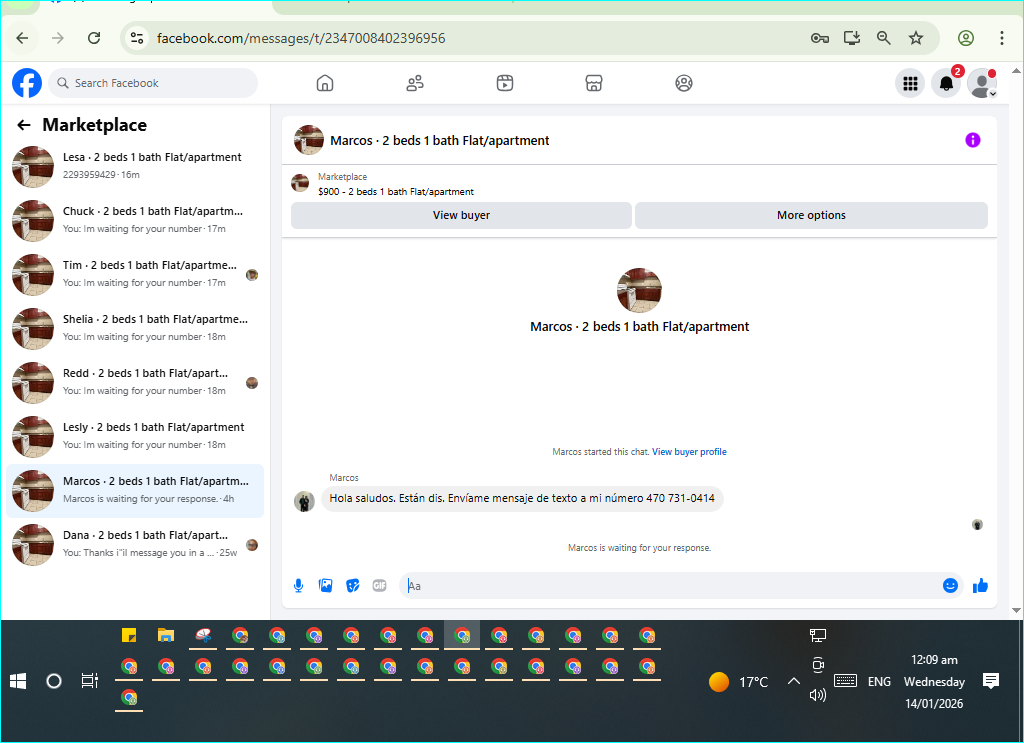Open the Facebook menu grid icon

[x=910, y=84]
